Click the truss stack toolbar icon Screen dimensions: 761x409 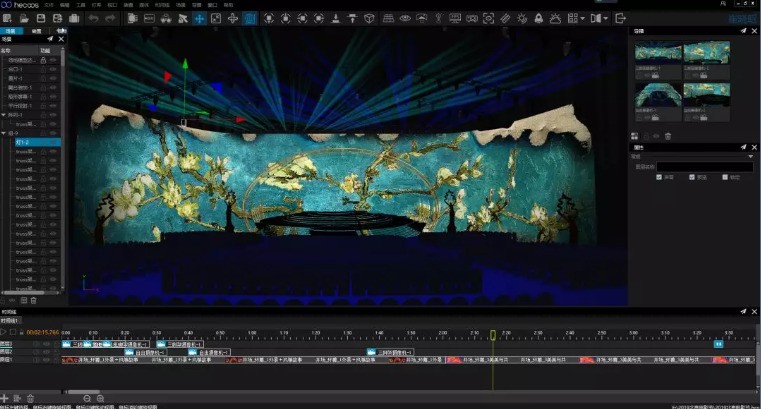[388, 18]
